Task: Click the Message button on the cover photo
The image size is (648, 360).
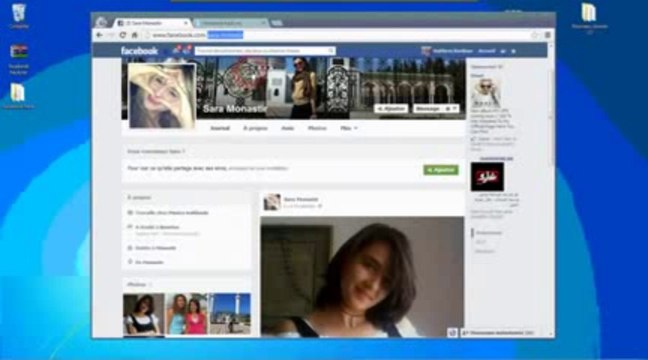Action: click(x=428, y=109)
